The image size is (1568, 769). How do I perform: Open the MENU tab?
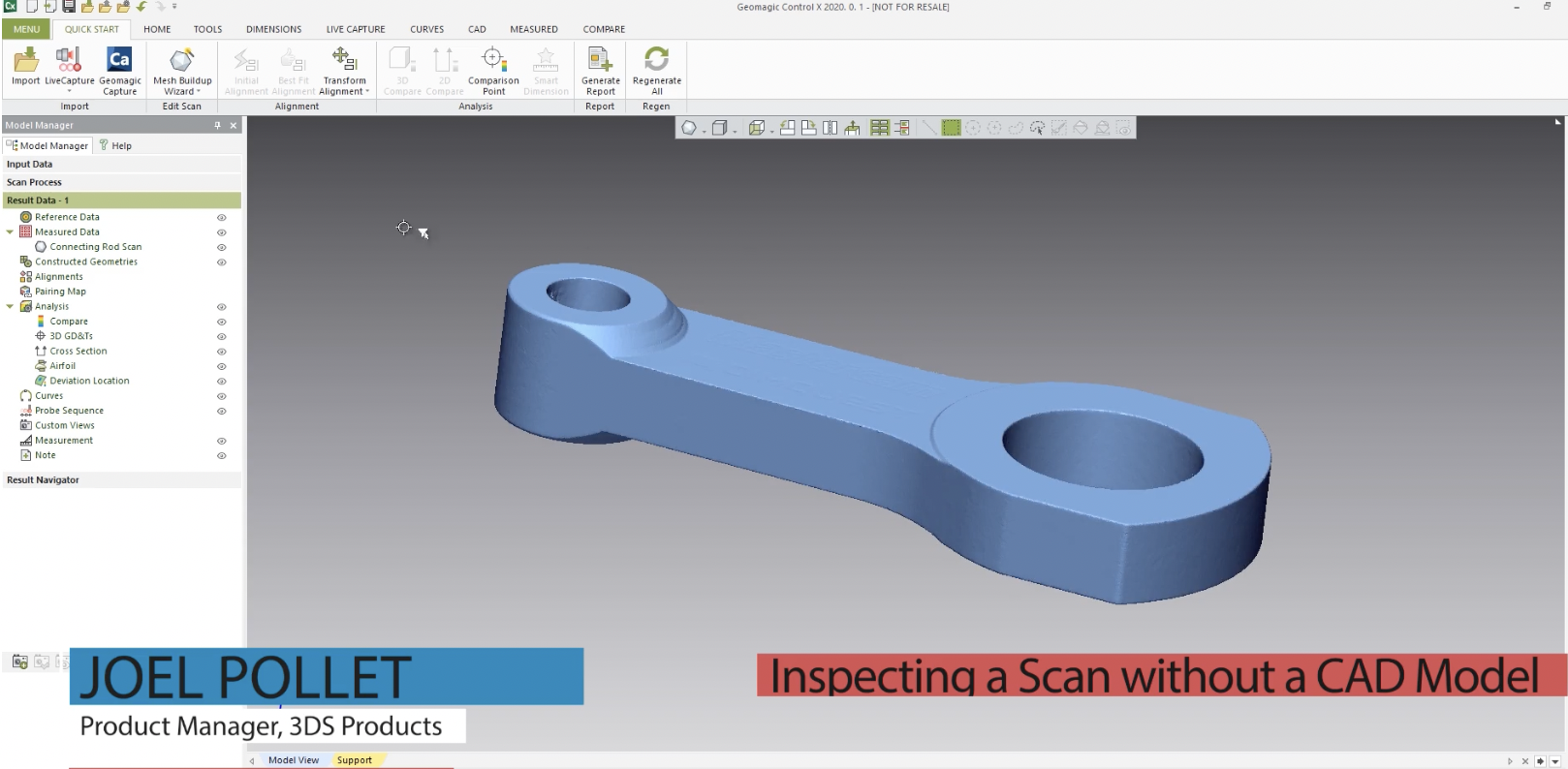pyautogui.click(x=26, y=29)
